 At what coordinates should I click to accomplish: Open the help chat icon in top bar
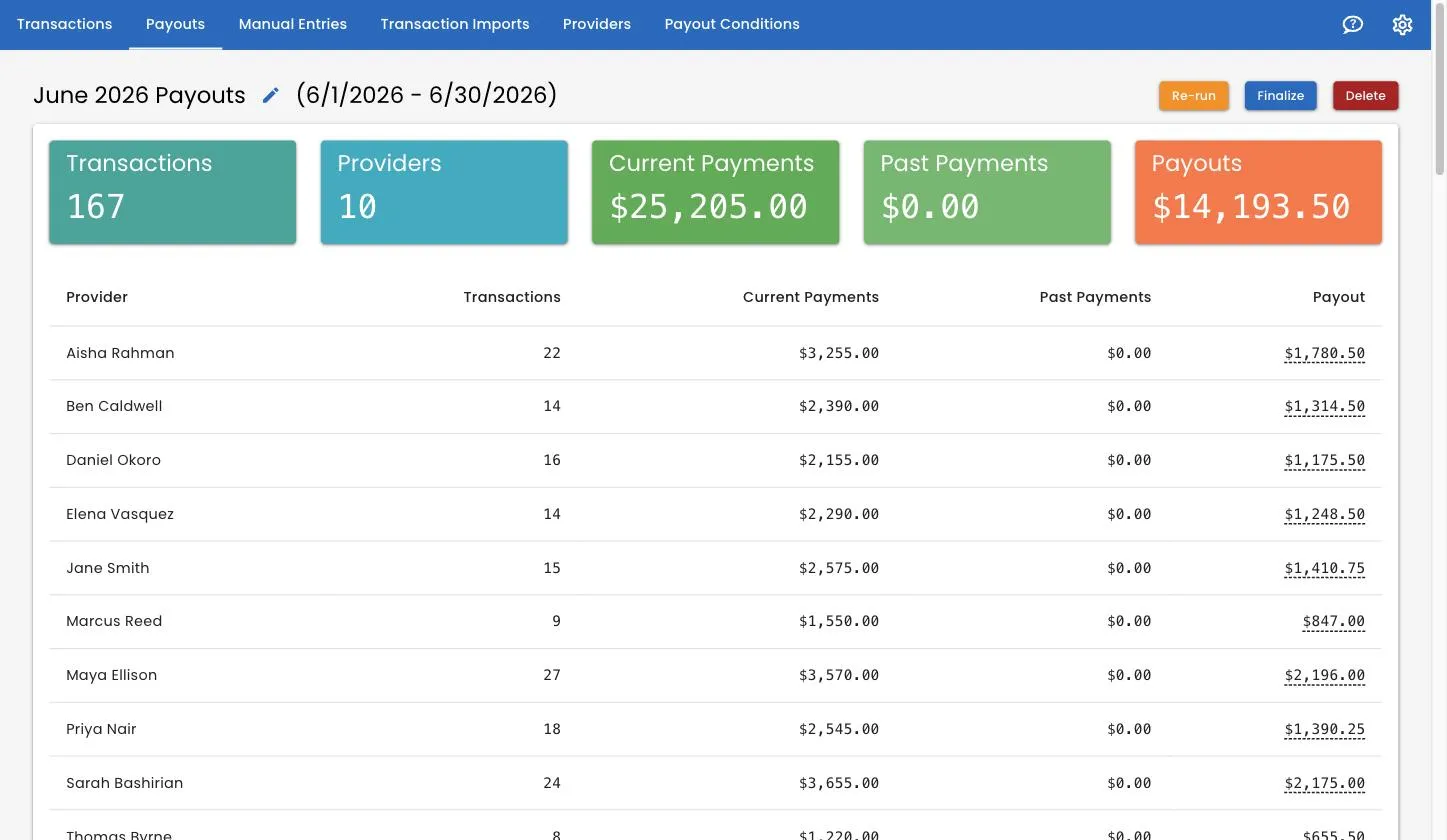[1352, 24]
